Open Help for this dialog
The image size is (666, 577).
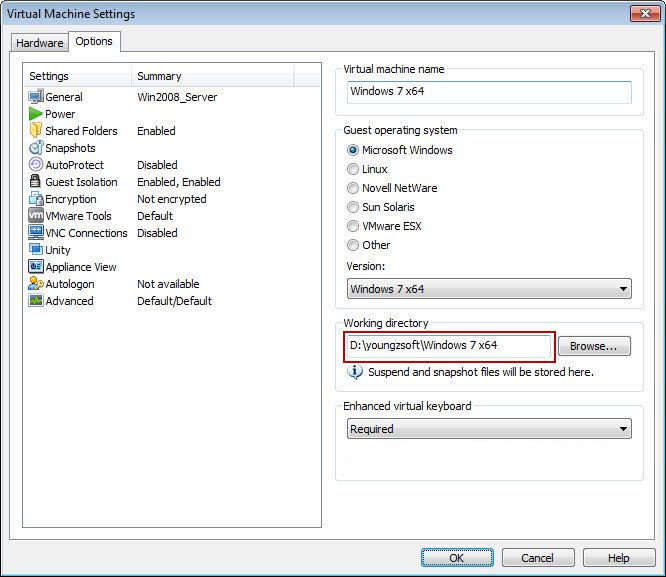pos(619,557)
